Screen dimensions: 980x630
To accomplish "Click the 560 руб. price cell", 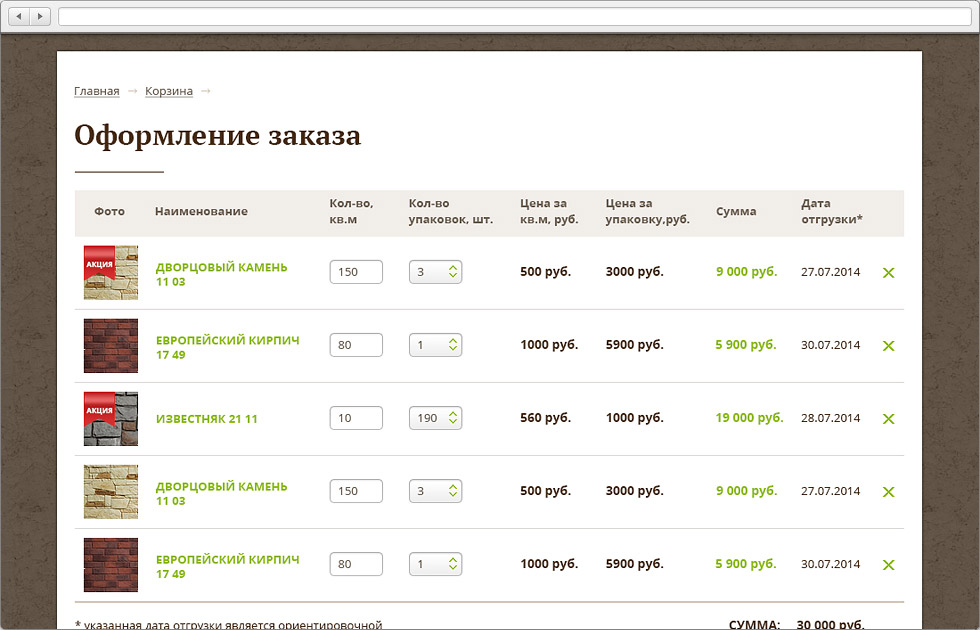I will pyautogui.click(x=546, y=418).
